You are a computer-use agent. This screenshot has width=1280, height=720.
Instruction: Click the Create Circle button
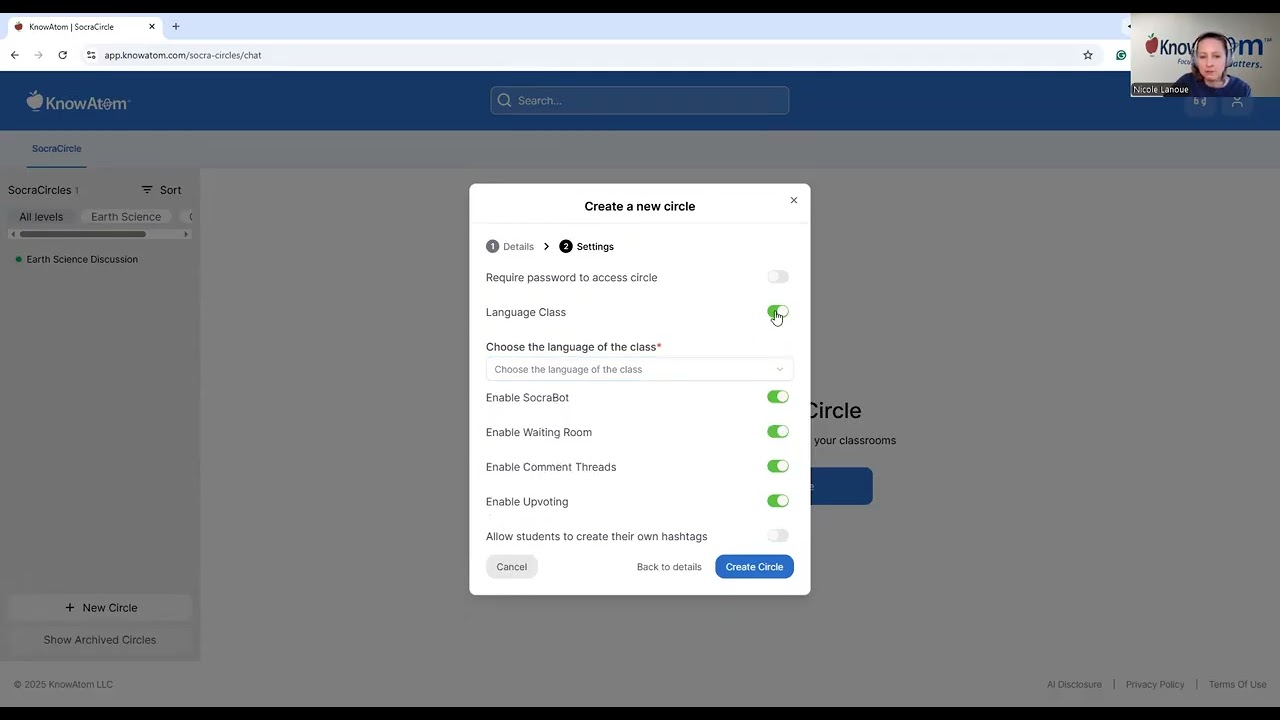754,567
